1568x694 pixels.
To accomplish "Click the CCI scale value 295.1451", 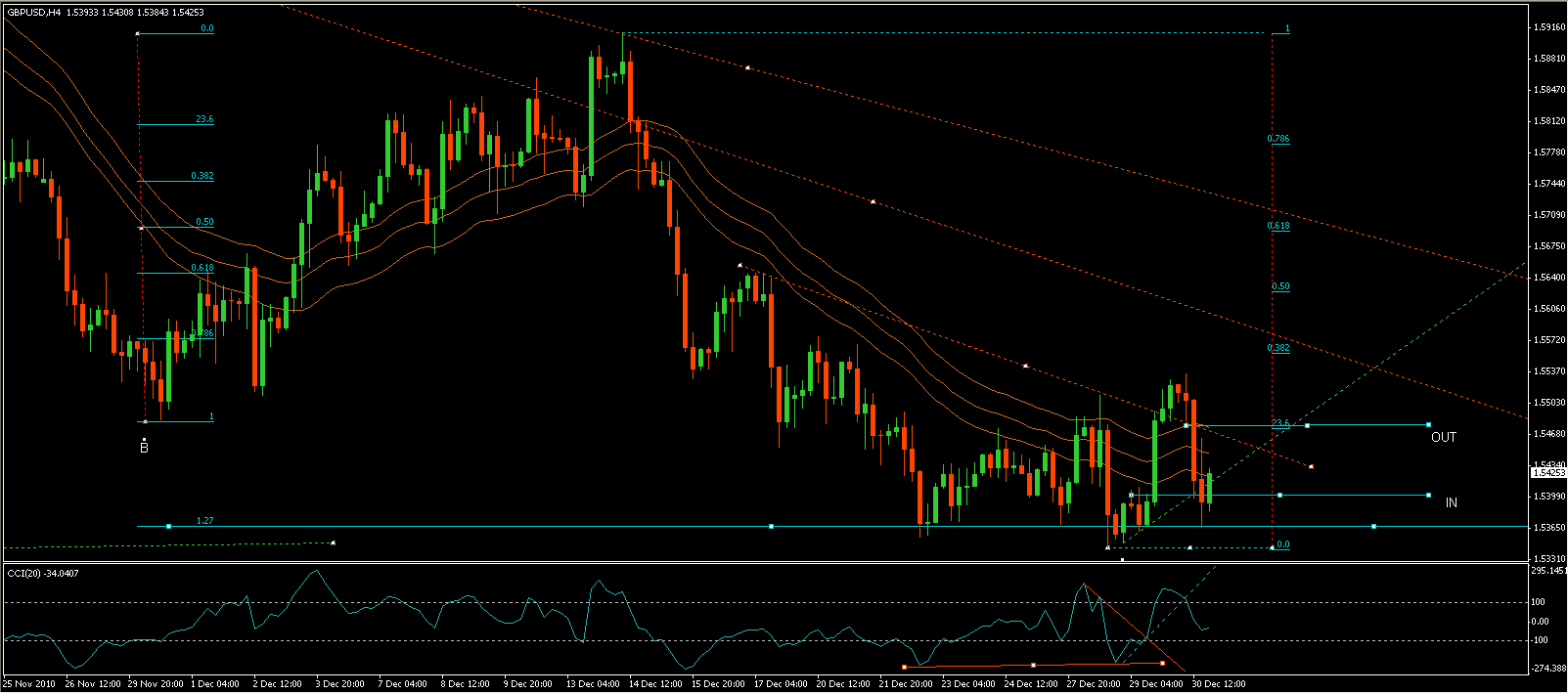I will (1548, 570).
